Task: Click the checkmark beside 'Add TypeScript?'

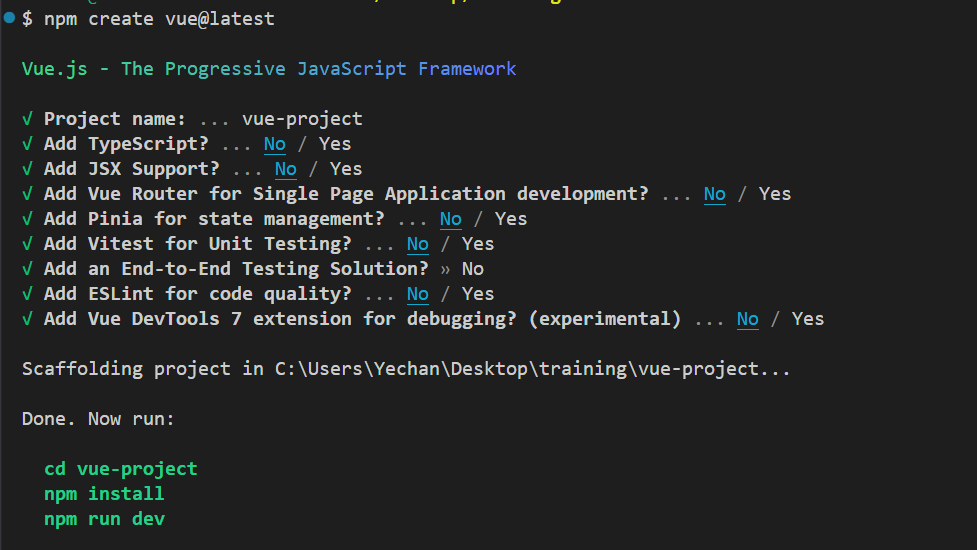Action: tap(27, 144)
